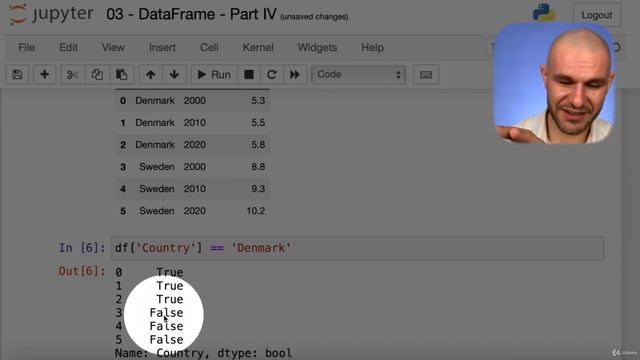Image resolution: width=640 pixels, height=360 pixels.
Task: Click value 8.8 in the table
Action: pos(258,167)
